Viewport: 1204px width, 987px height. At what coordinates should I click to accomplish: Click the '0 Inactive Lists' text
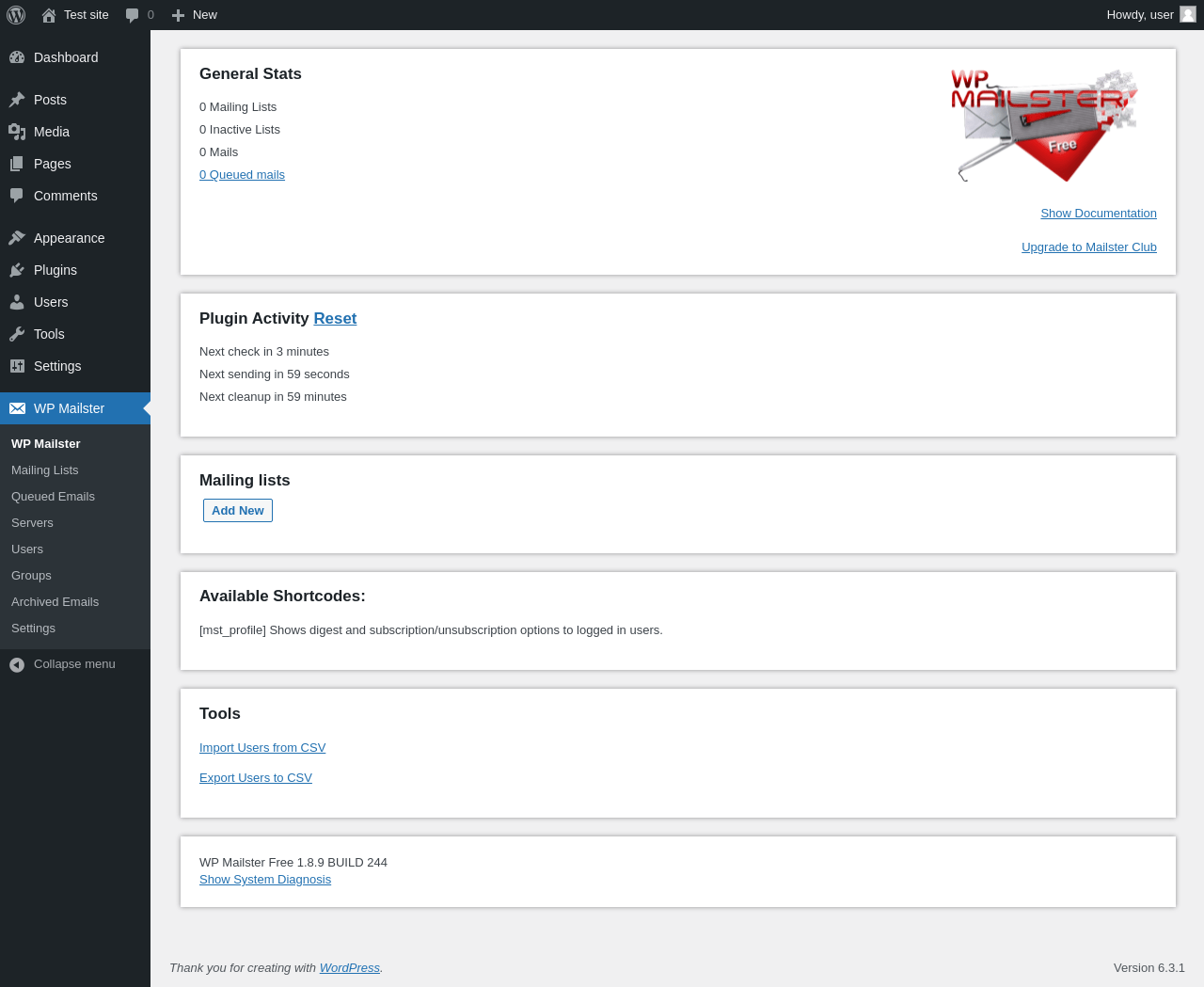point(240,130)
